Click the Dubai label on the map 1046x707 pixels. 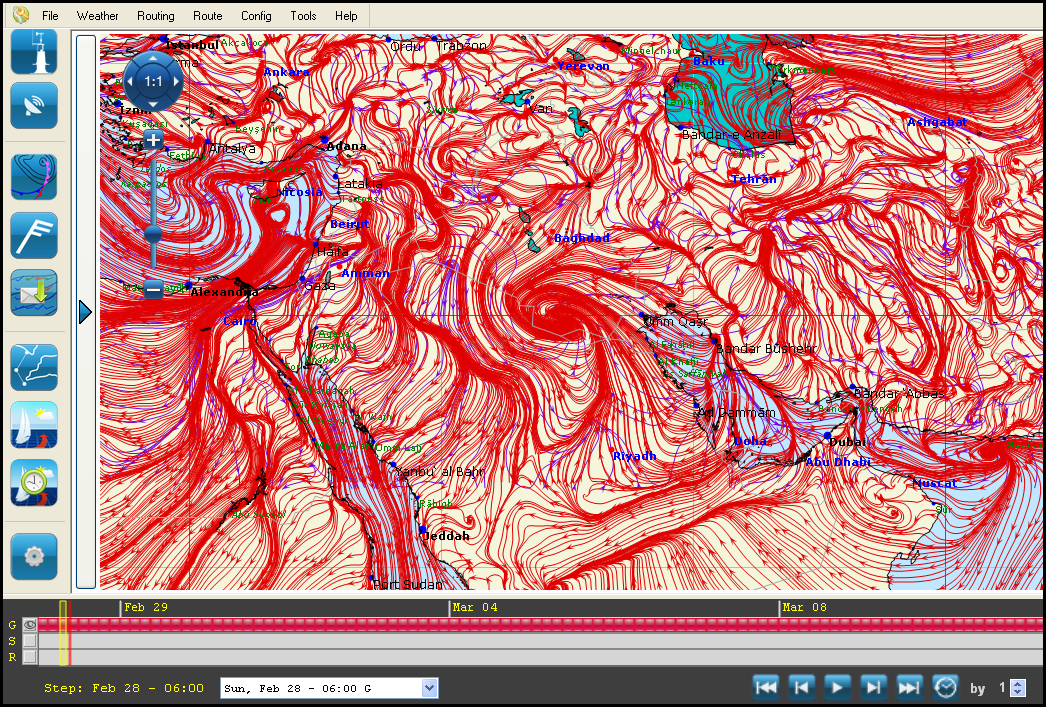(847, 442)
